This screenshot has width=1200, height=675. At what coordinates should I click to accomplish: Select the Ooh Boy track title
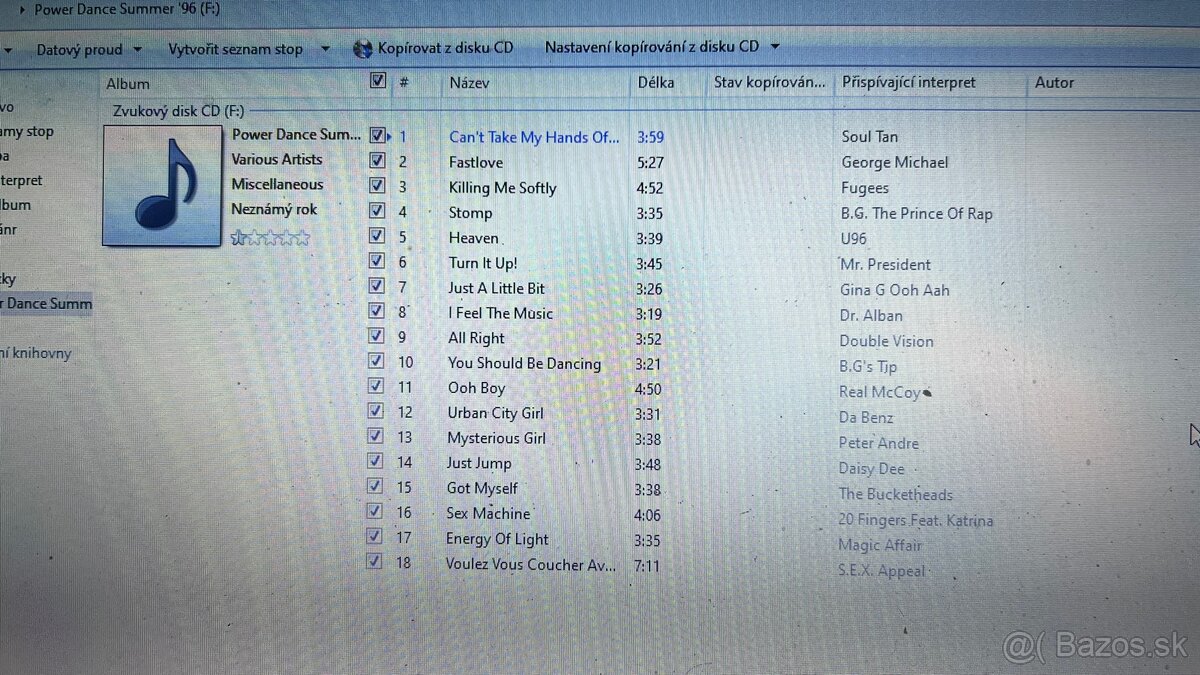476,388
